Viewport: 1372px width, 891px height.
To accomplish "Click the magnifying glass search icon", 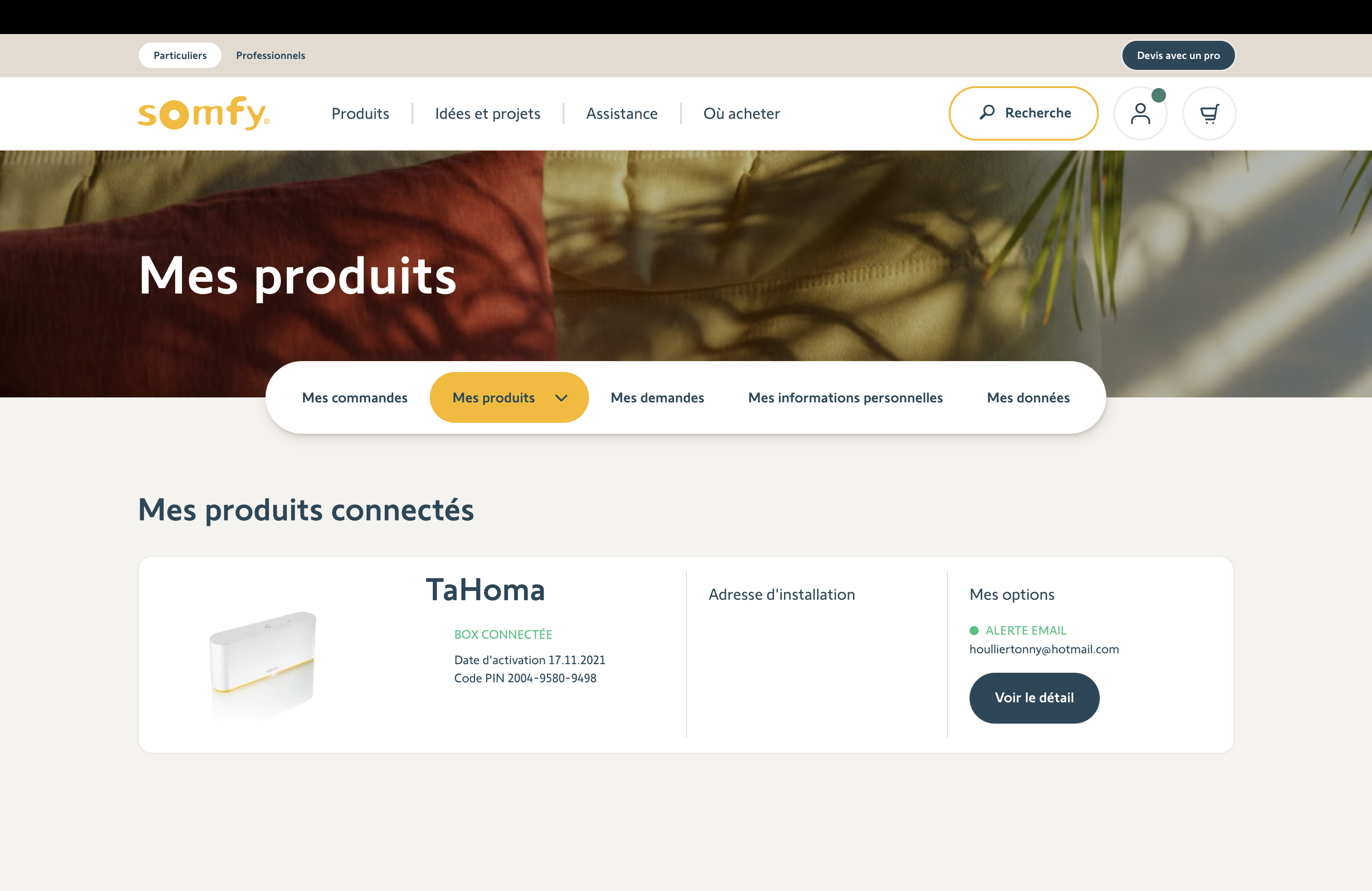I will click(987, 113).
